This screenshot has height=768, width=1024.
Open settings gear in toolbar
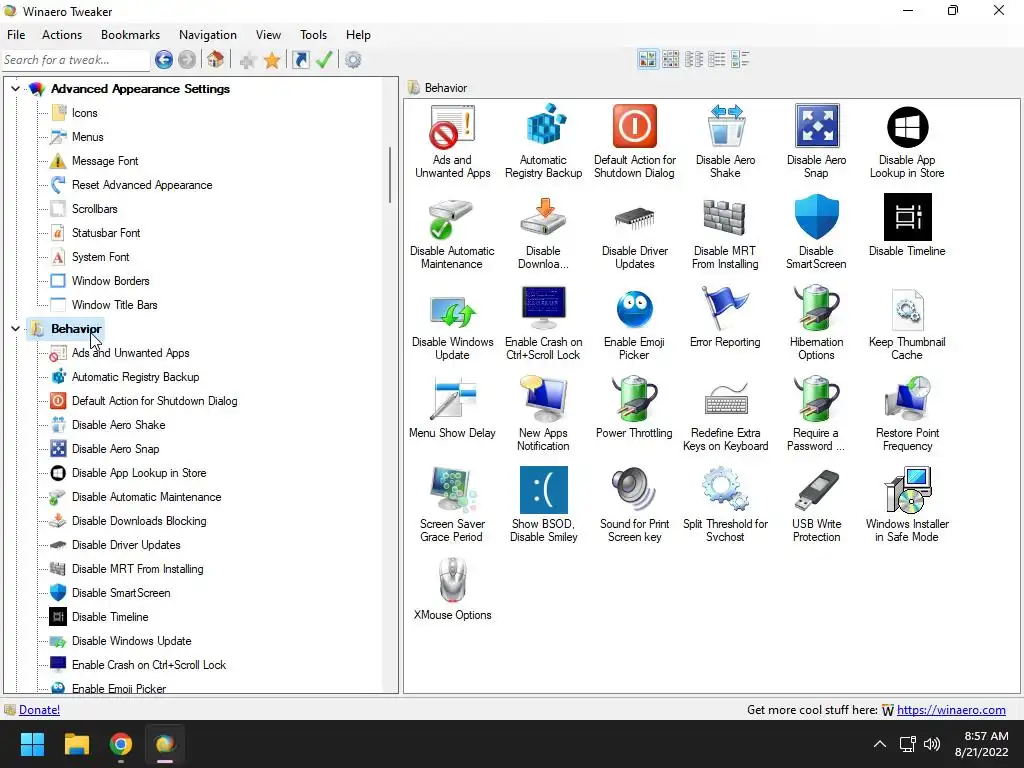(353, 60)
